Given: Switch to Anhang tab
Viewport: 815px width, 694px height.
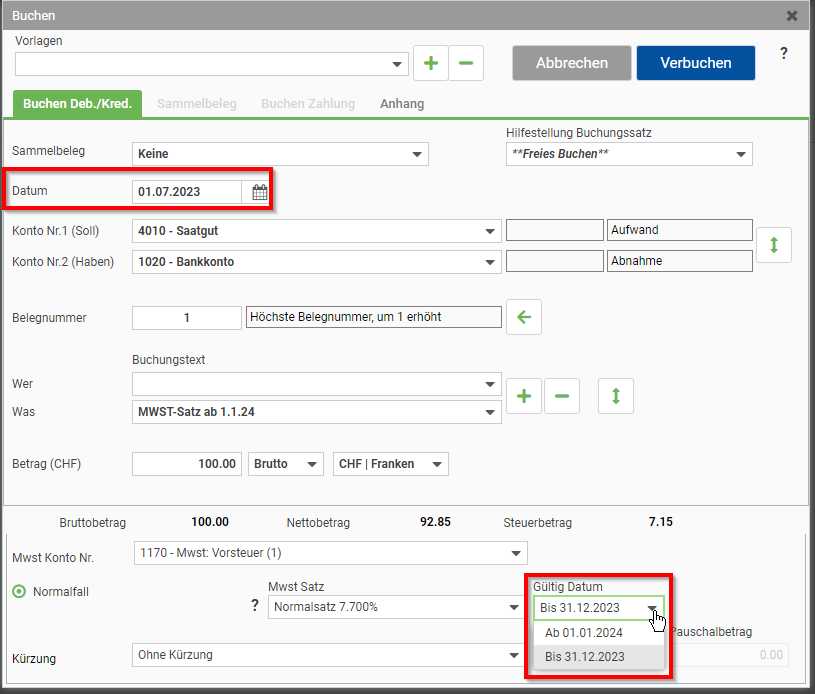Looking at the screenshot, I should [402, 103].
